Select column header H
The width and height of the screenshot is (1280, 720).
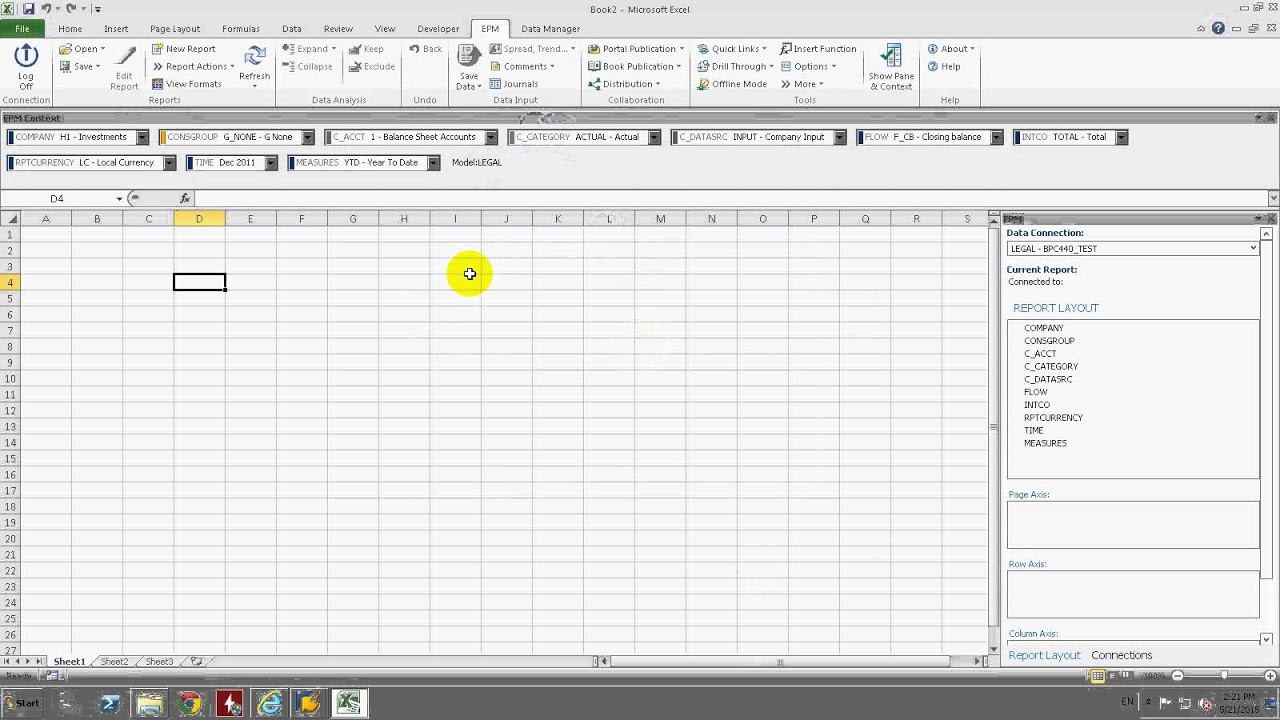click(404, 218)
